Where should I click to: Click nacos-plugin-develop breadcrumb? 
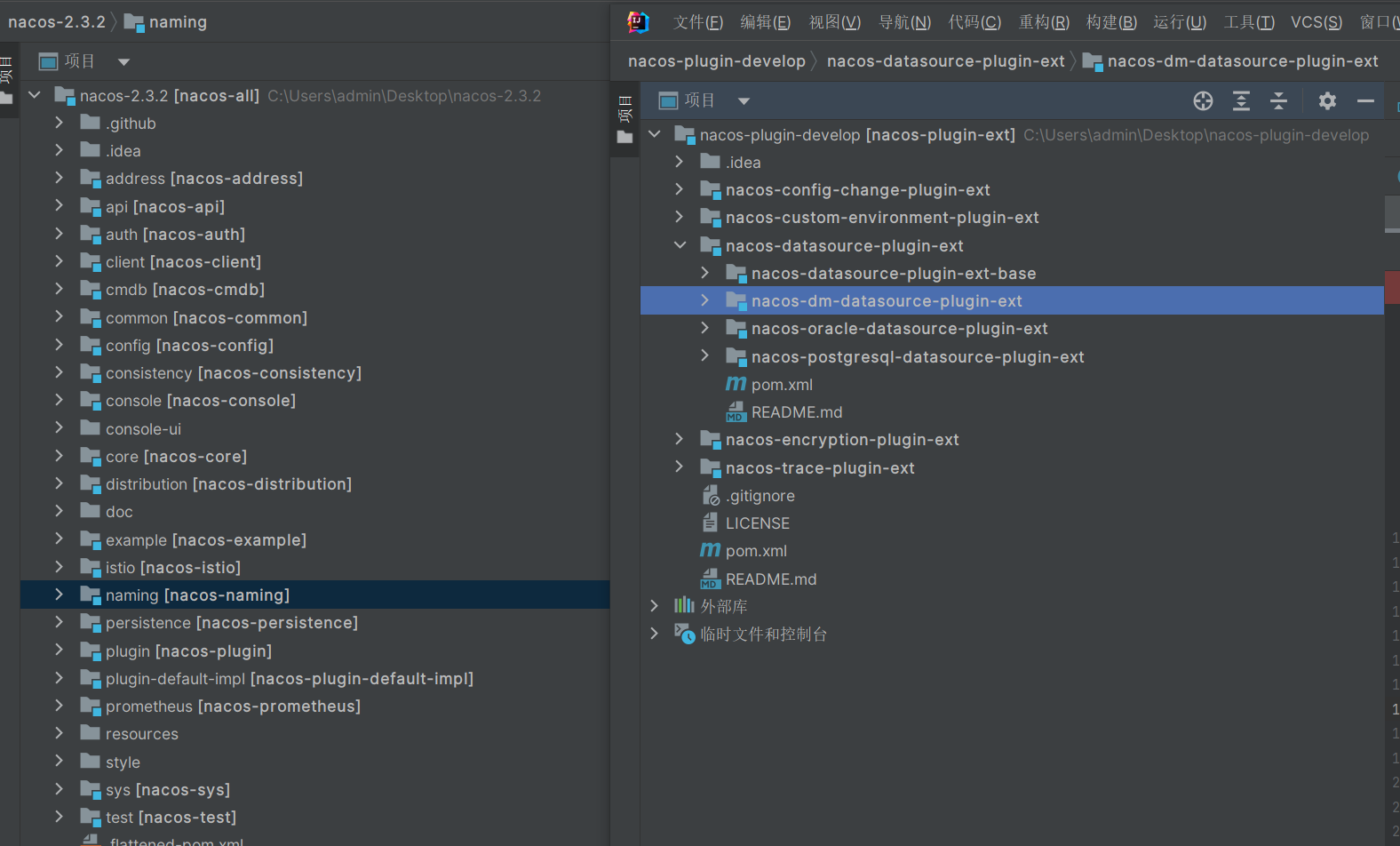tap(716, 61)
